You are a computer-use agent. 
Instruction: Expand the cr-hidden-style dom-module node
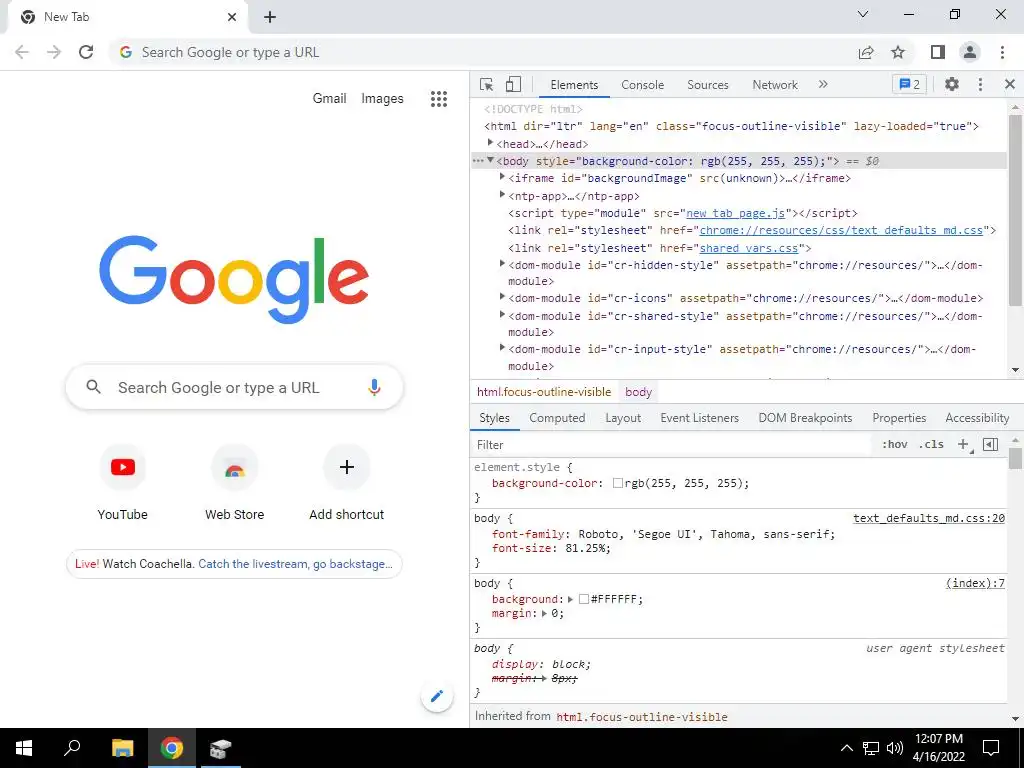pyautogui.click(x=502, y=264)
